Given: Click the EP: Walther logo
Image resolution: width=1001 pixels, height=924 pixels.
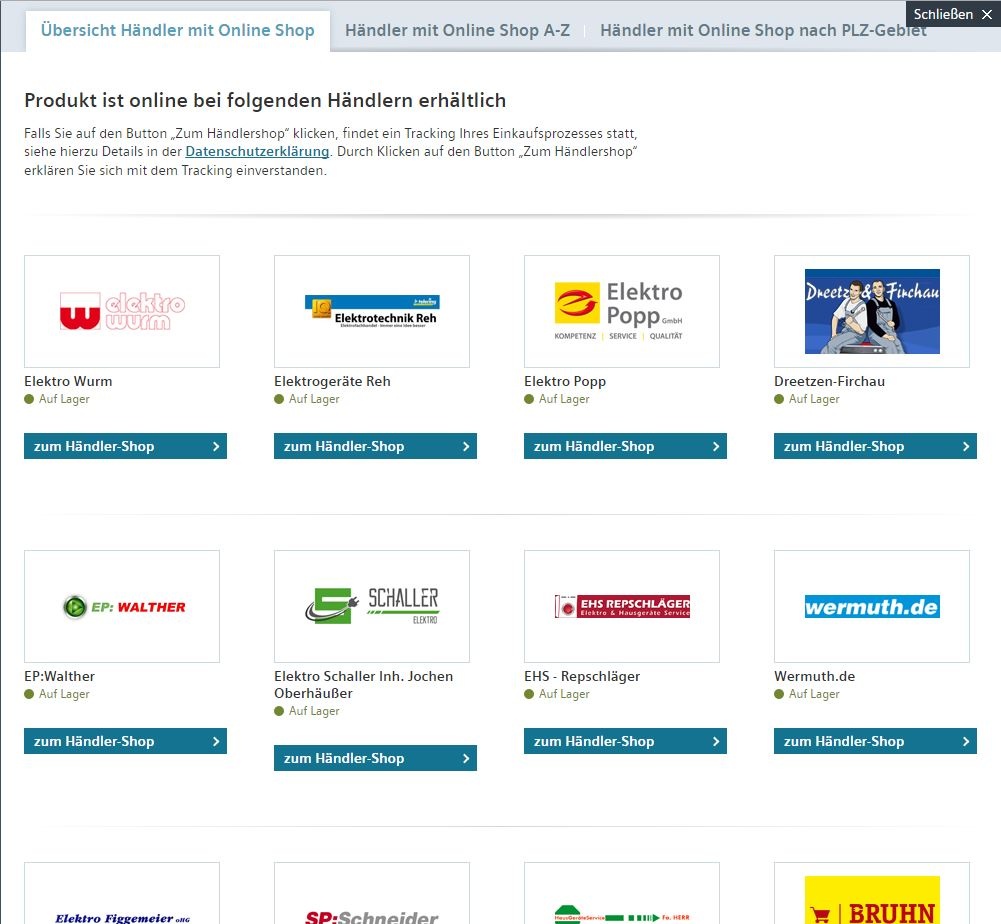Looking at the screenshot, I should (x=123, y=607).
